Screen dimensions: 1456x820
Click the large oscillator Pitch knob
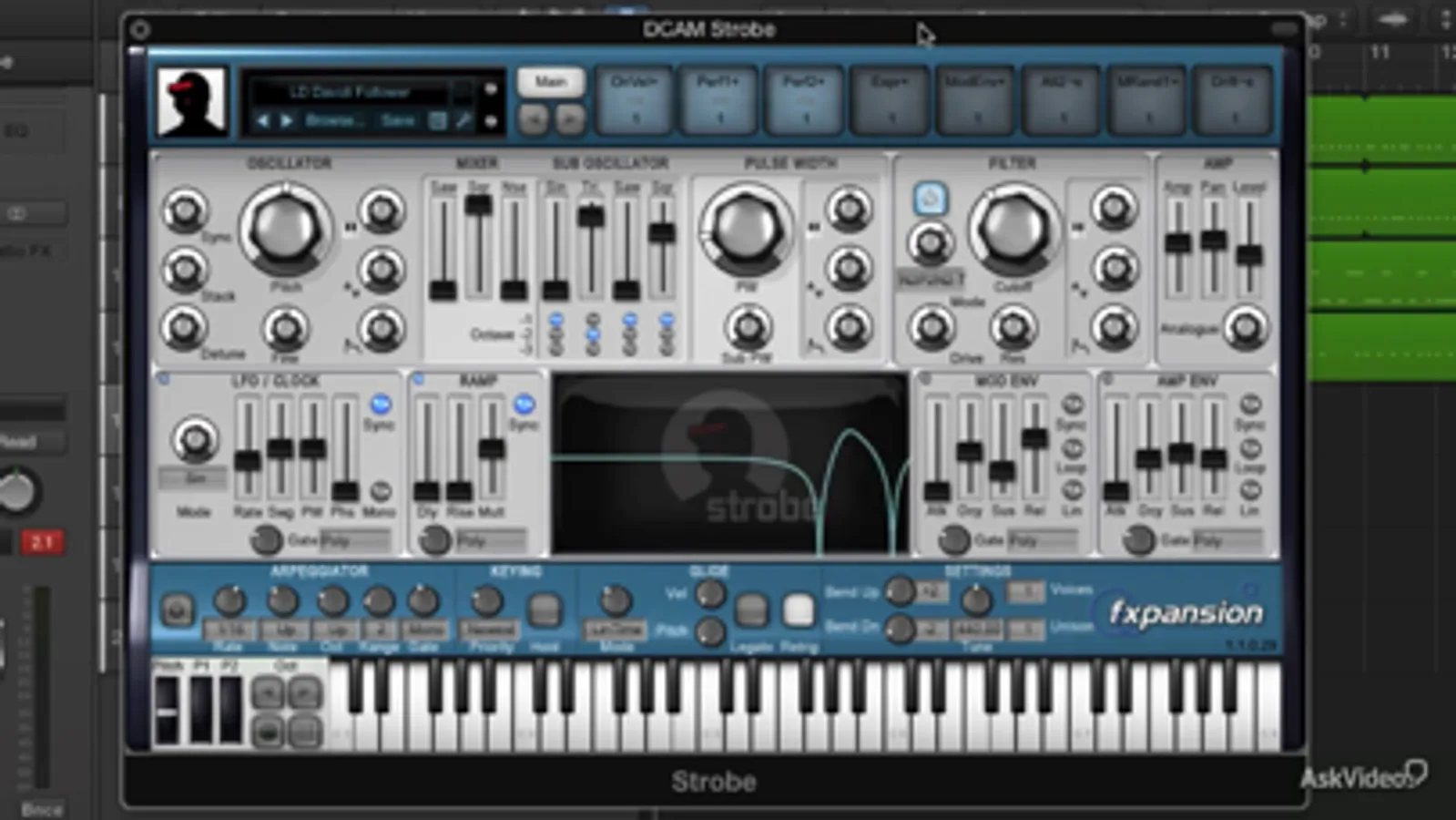click(x=284, y=228)
